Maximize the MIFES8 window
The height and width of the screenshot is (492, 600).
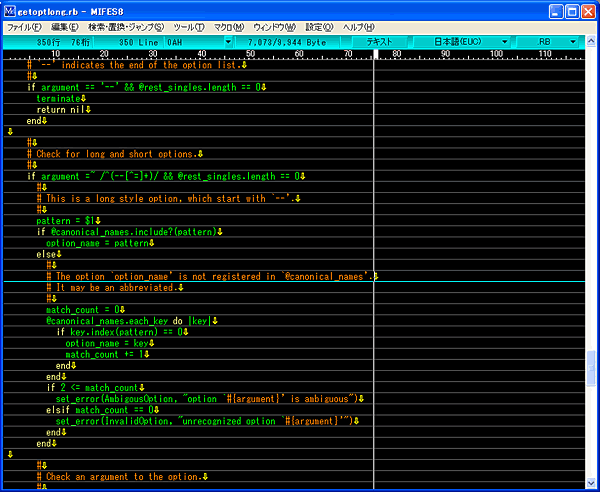pyautogui.click(x=572, y=10)
